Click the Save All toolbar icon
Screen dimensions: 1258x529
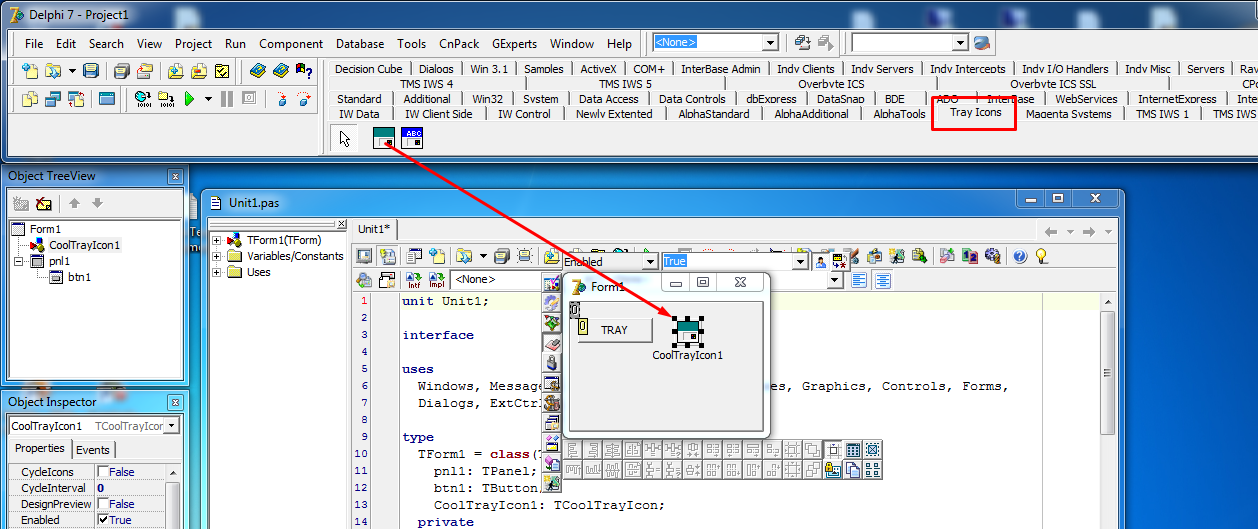point(121,71)
